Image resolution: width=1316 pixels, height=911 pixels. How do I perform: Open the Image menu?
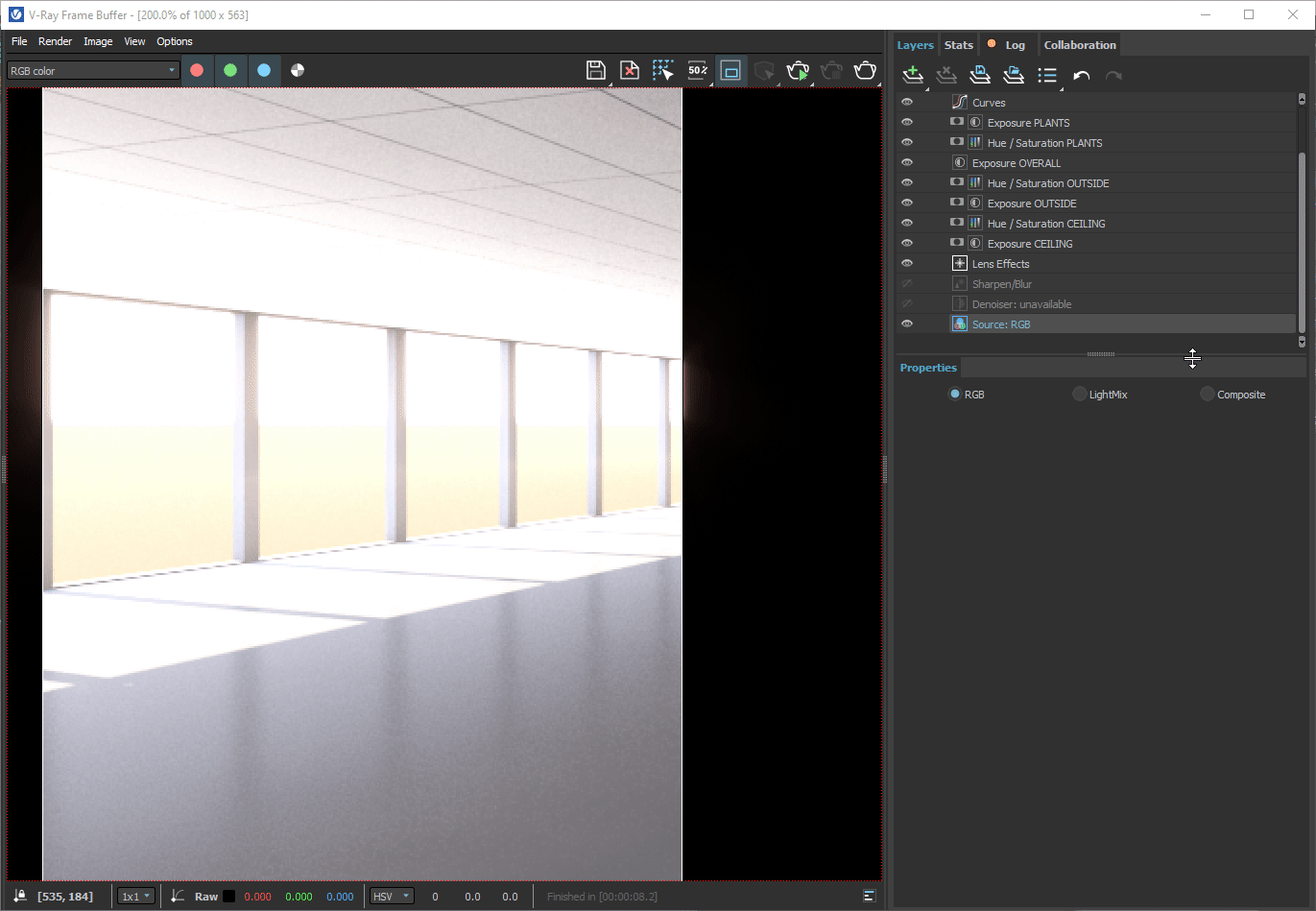tap(98, 41)
